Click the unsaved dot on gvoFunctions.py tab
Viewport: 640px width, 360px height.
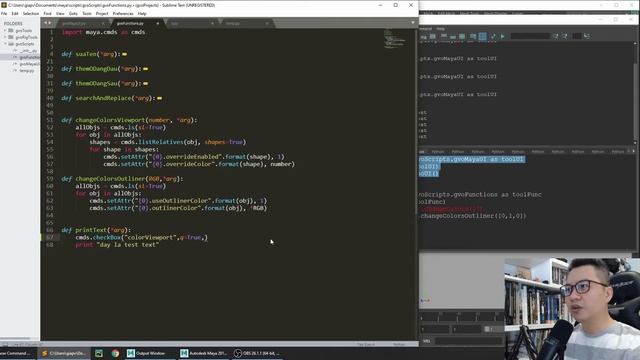click(x=158, y=24)
